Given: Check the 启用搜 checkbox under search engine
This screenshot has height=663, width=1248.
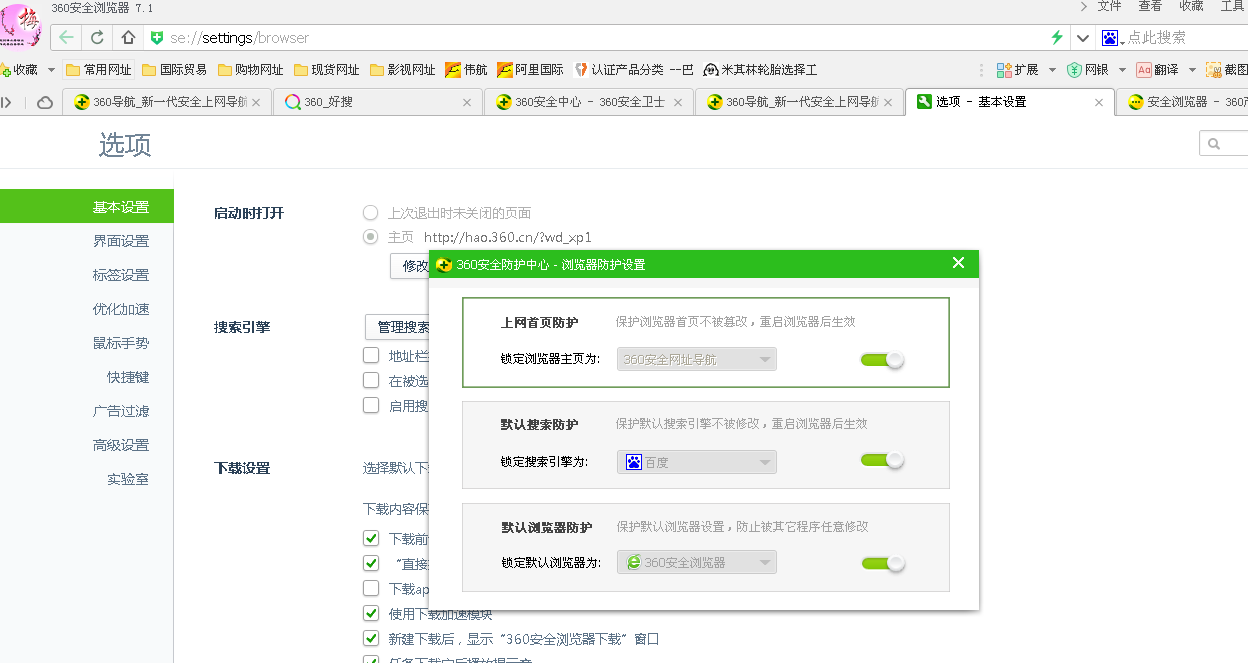Looking at the screenshot, I should (x=371, y=405).
